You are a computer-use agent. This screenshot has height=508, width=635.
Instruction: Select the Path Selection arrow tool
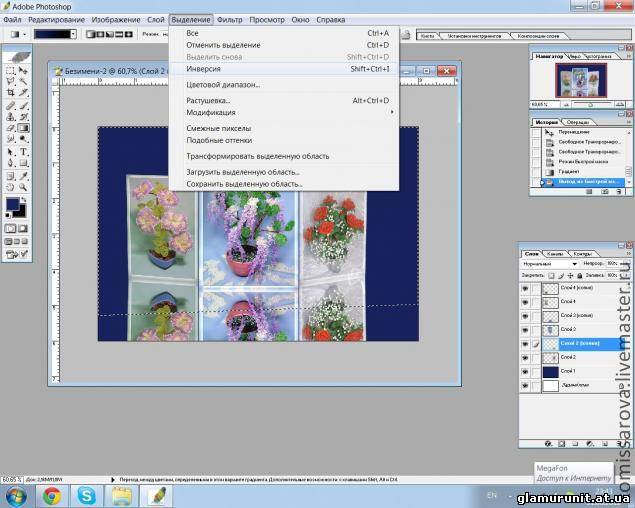[x=11, y=152]
